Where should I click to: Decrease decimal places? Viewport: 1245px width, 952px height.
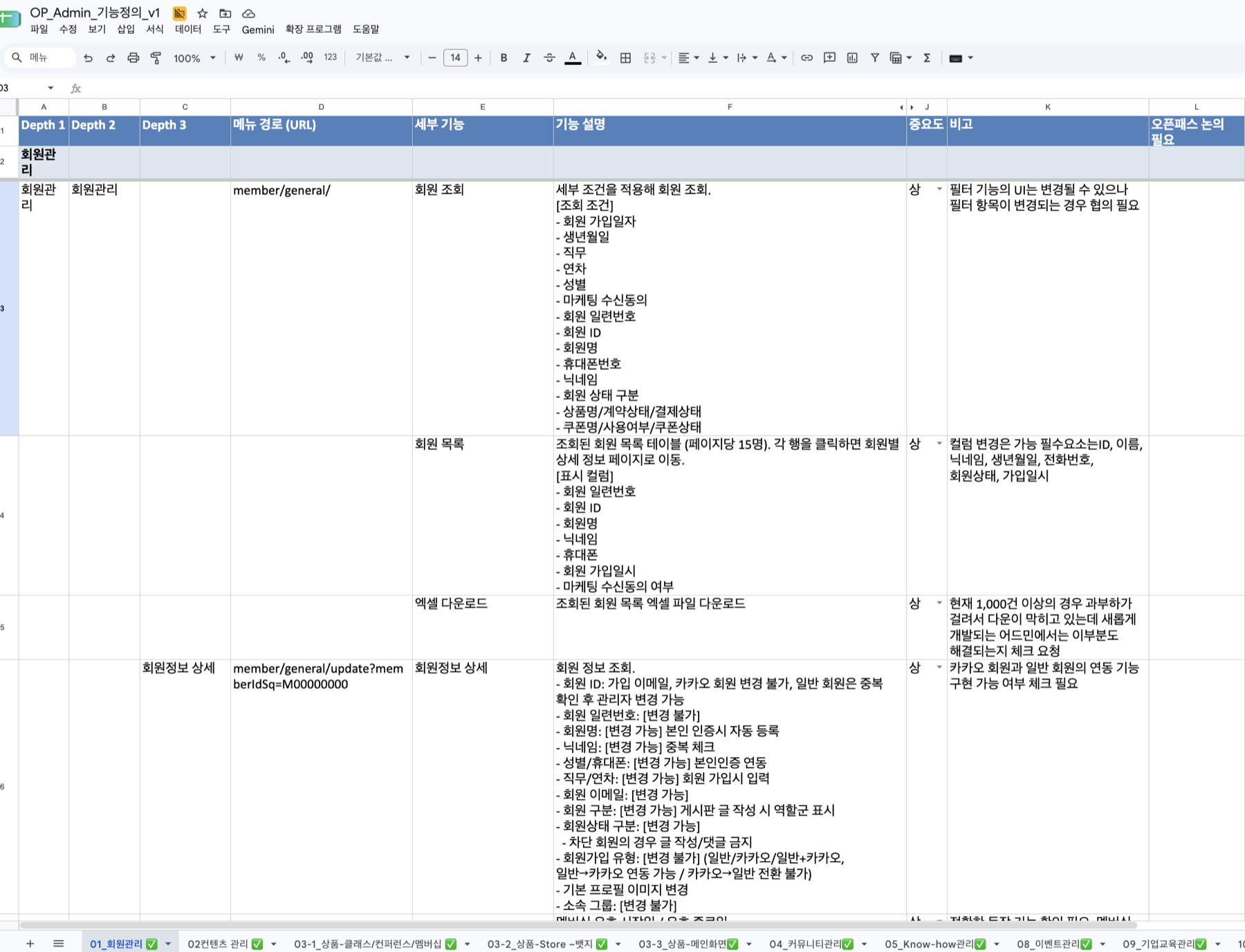click(x=284, y=58)
